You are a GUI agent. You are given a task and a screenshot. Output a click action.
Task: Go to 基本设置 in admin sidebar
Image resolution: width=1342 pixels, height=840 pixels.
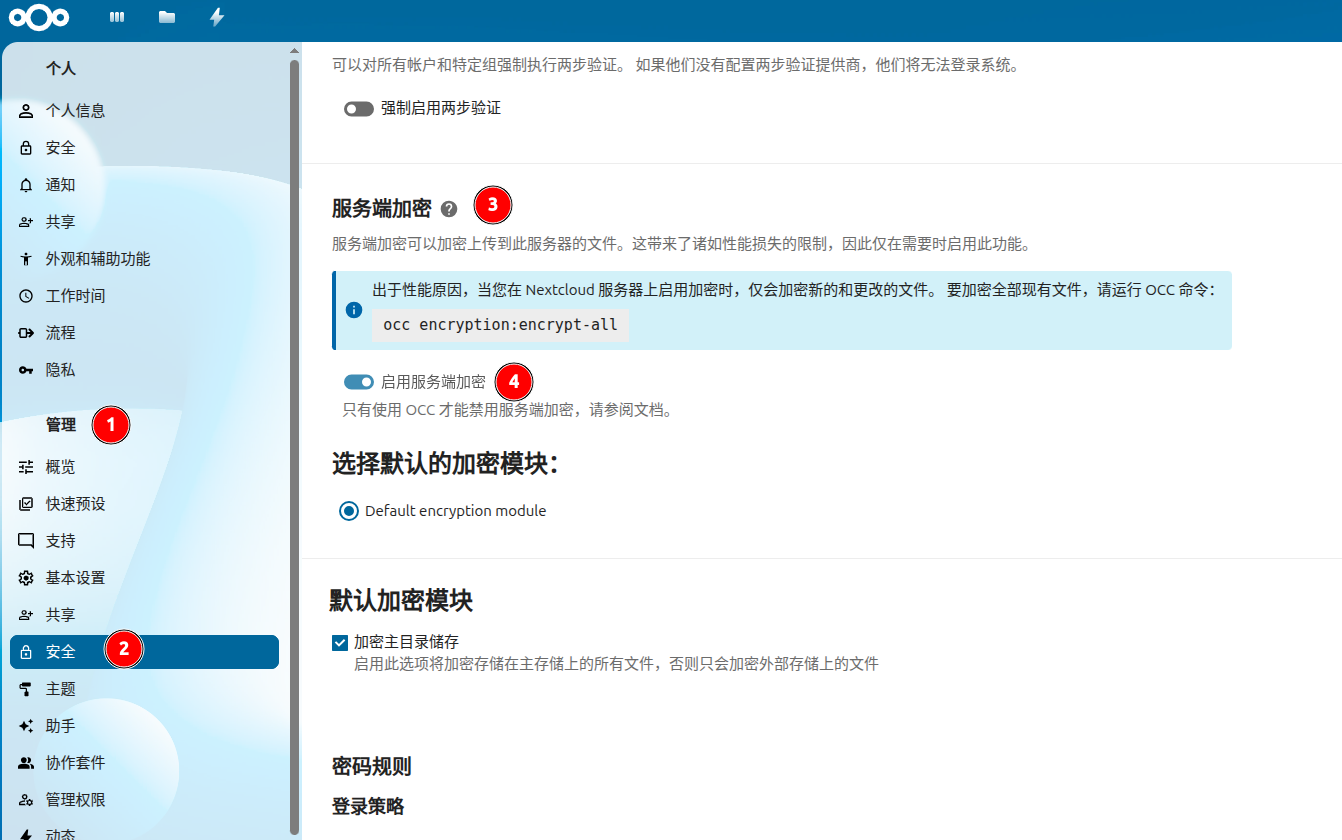click(x=75, y=578)
